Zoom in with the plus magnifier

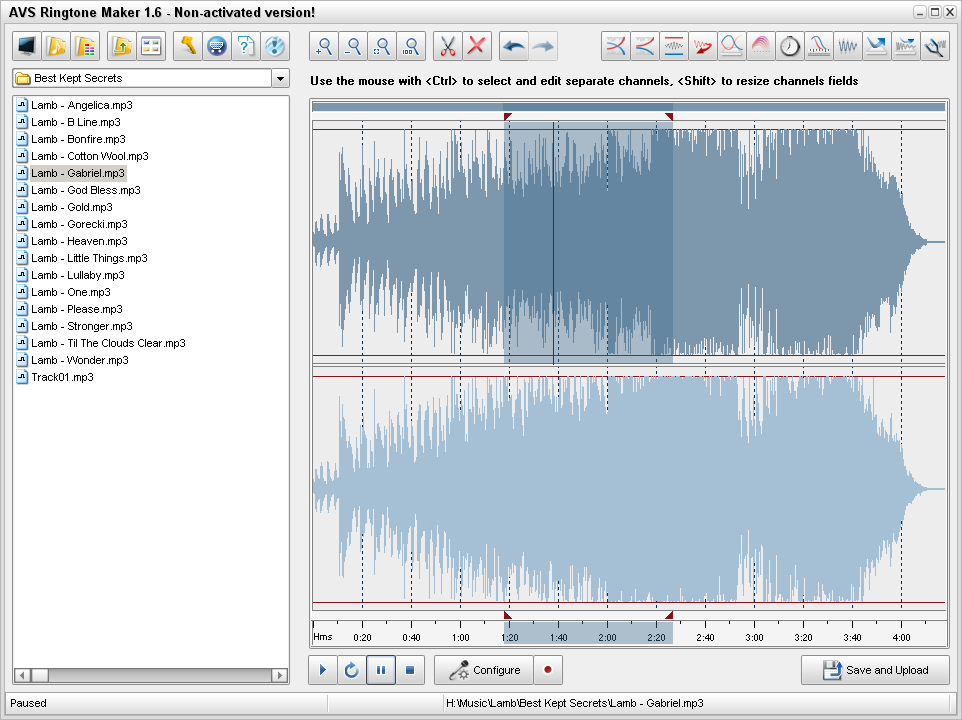[323, 46]
